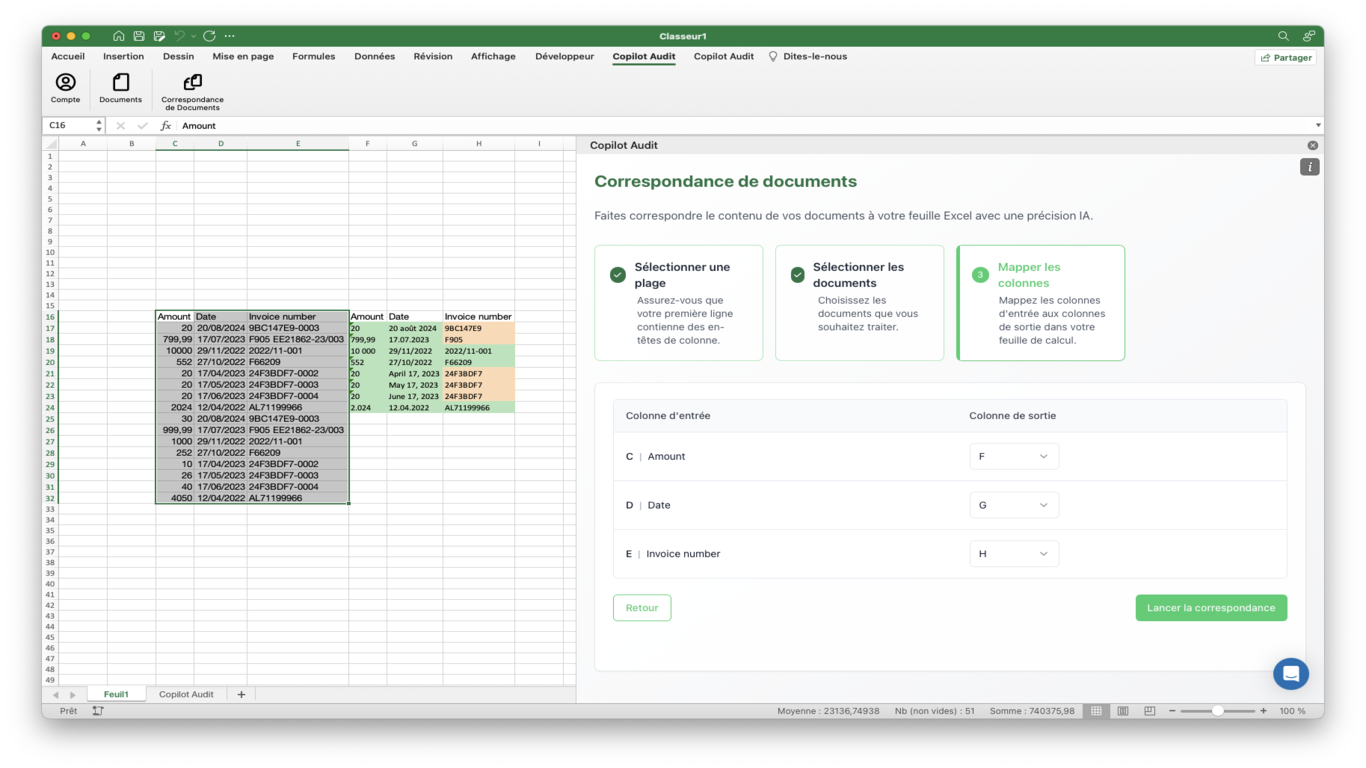
Task: Click the info icon in Copilot Audit panel
Action: click(1309, 167)
